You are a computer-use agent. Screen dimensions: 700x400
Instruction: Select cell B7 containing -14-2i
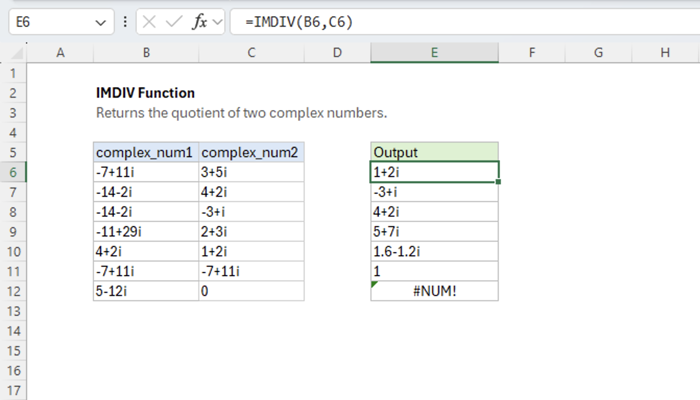pyautogui.click(x=146, y=192)
